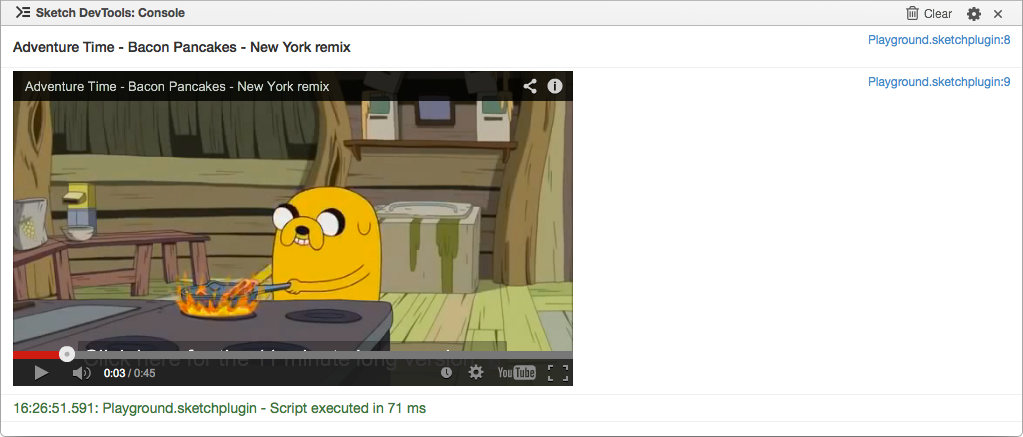The width and height of the screenshot is (1023, 437).
Task: Click the 'Sketch DevTools: Console' title text
Action: click(110, 13)
